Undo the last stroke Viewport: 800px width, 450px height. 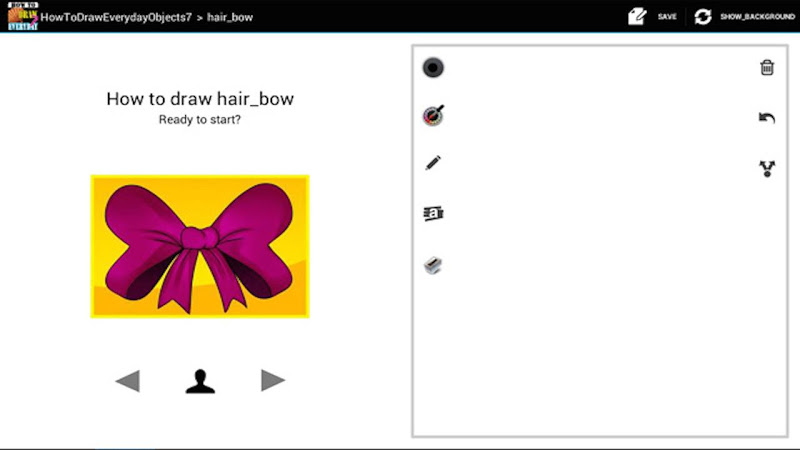(x=767, y=118)
